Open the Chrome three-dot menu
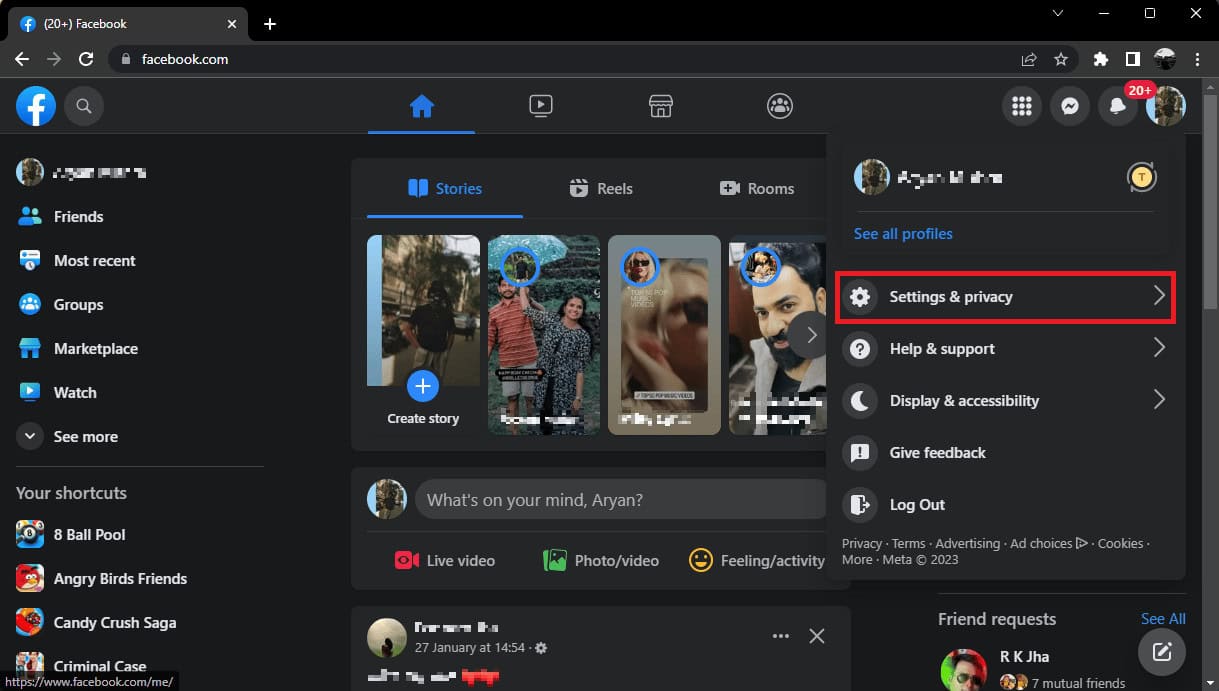 (1197, 59)
